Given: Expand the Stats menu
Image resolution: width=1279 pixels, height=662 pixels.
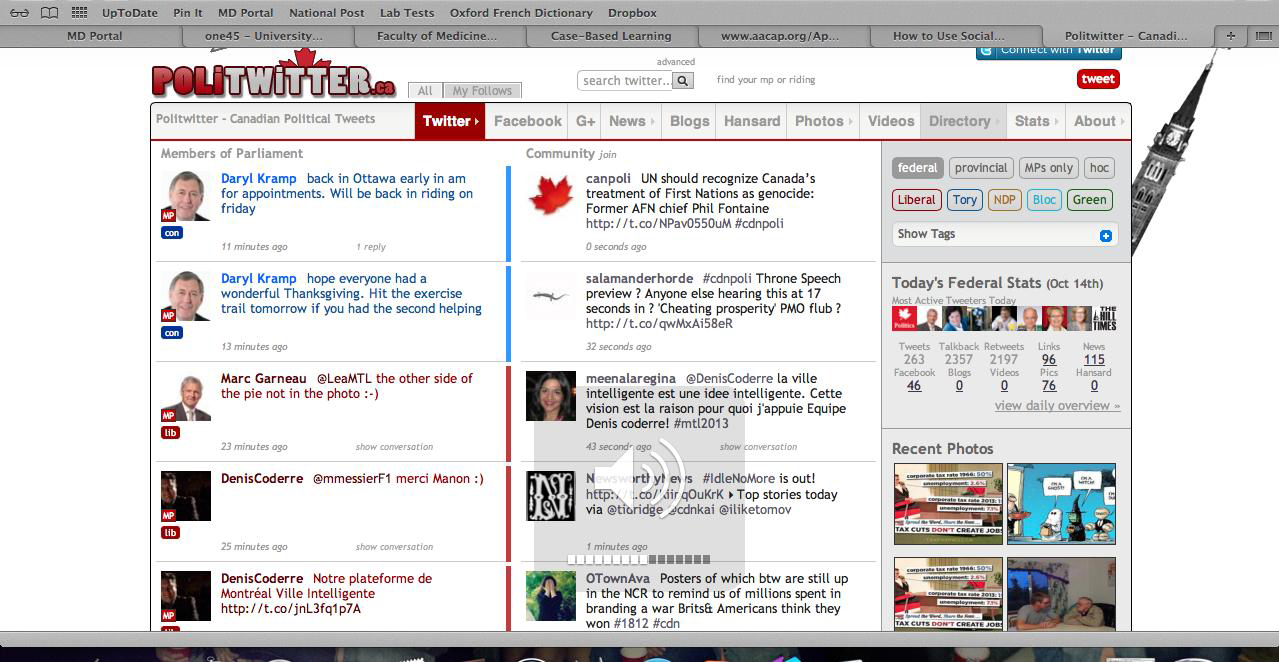Looking at the screenshot, I should pos(1037,121).
